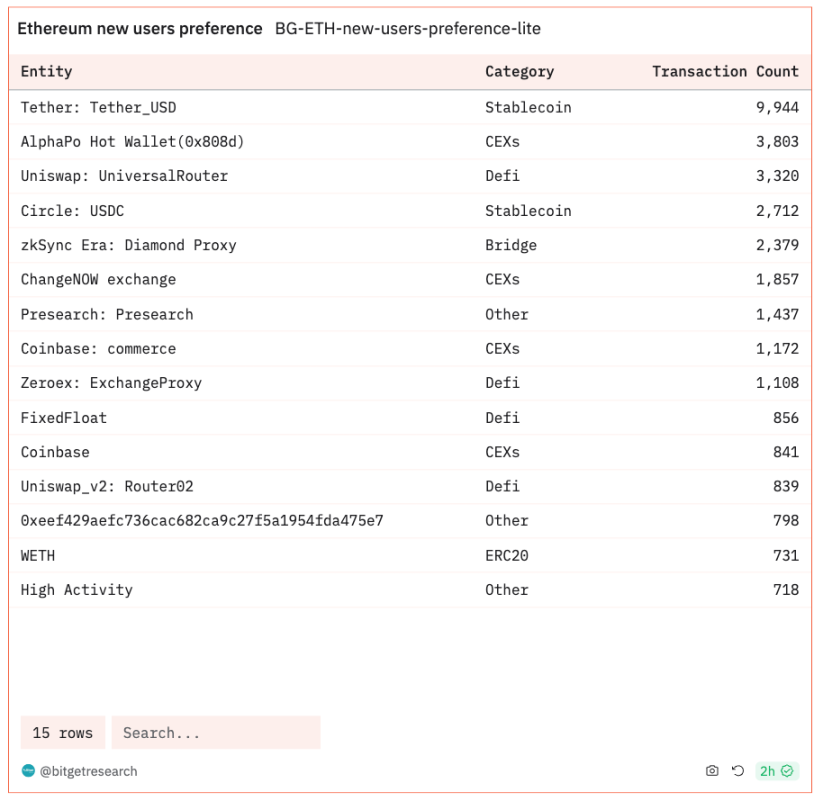The width and height of the screenshot is (814, 801).
Task: Click the bitgetresearch avatar icon
Action: 28,771
